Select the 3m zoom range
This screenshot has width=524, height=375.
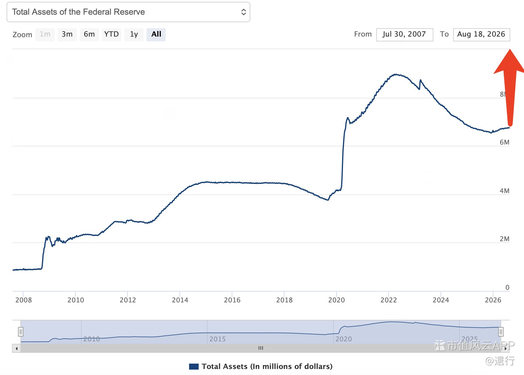pos(67,34)
